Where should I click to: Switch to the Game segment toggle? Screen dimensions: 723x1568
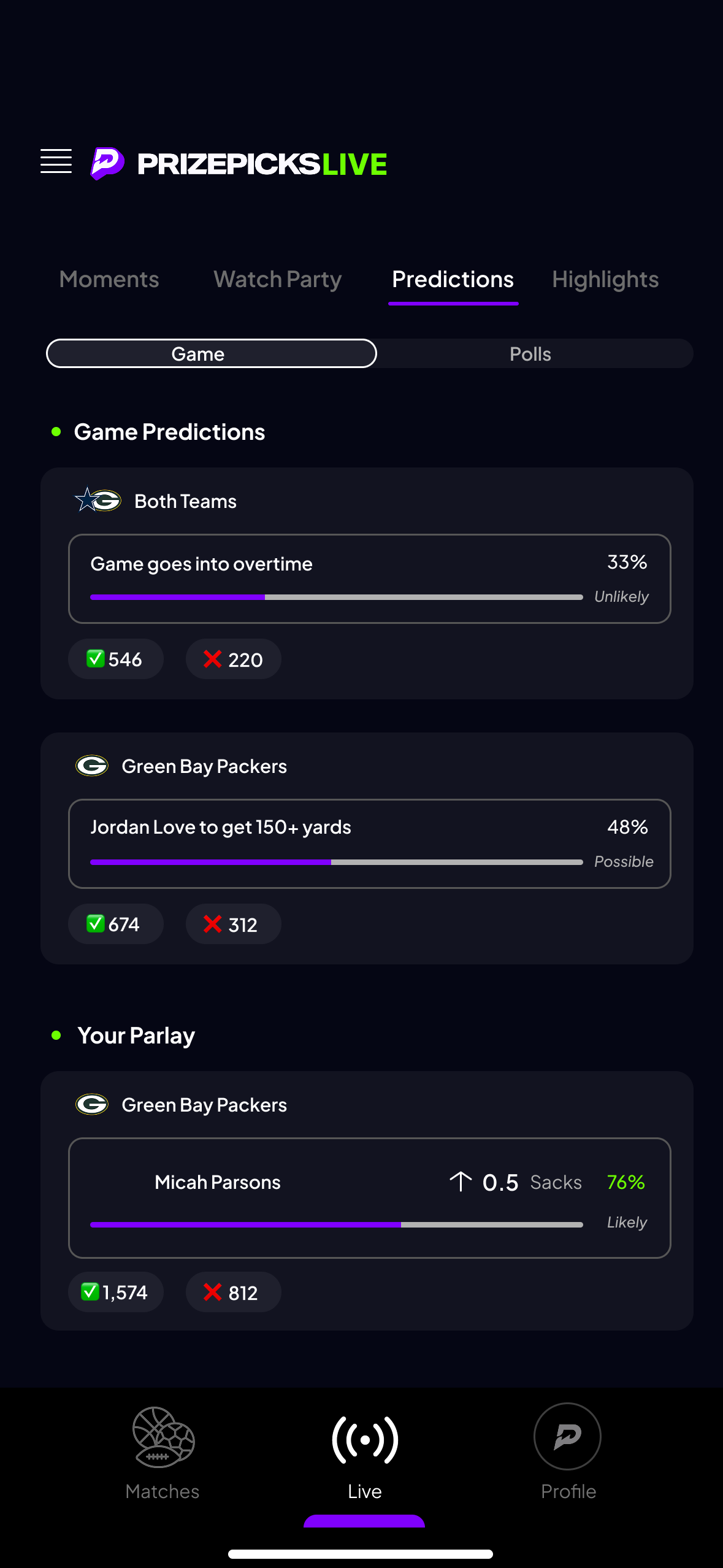(211, 354)
